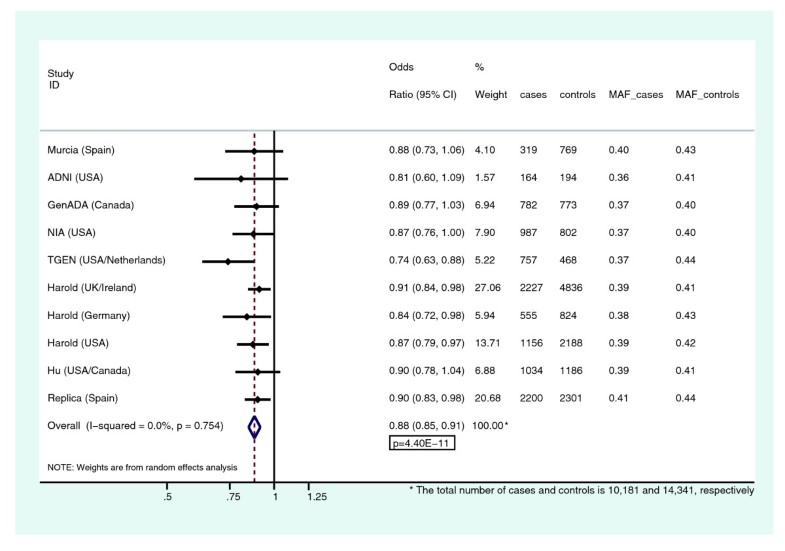Click MAF_cases value 0.36

click(x=618, y=178)
